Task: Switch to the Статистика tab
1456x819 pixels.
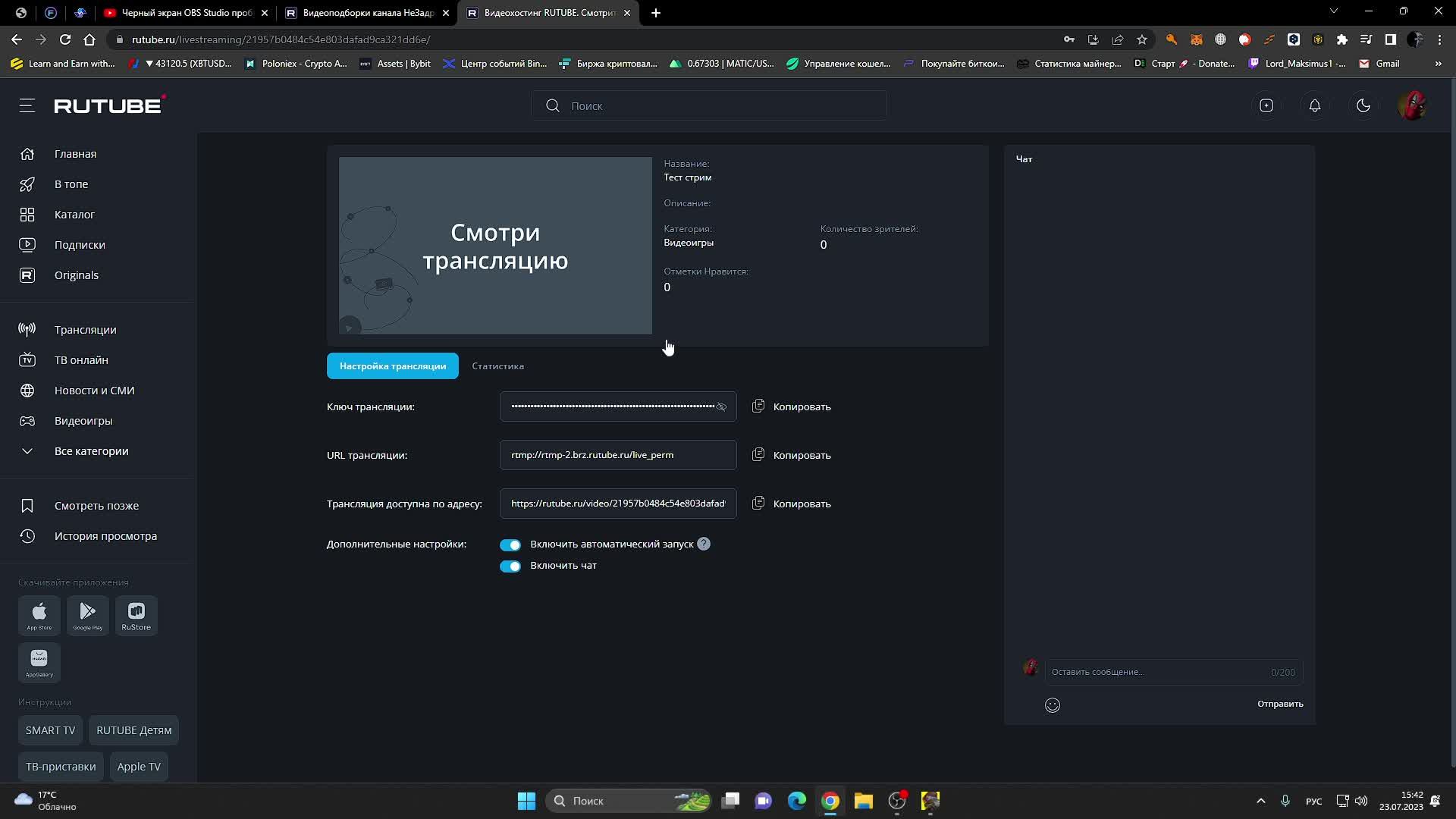Action: [497, 366]
